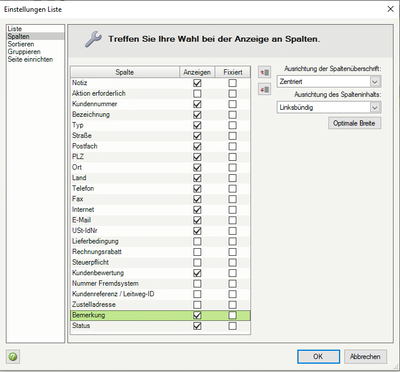Image resolution: width=400 pixels, height=372 pixels.
Task: Enable Anzeigen for Lieferbedingung
Action: 197,241
